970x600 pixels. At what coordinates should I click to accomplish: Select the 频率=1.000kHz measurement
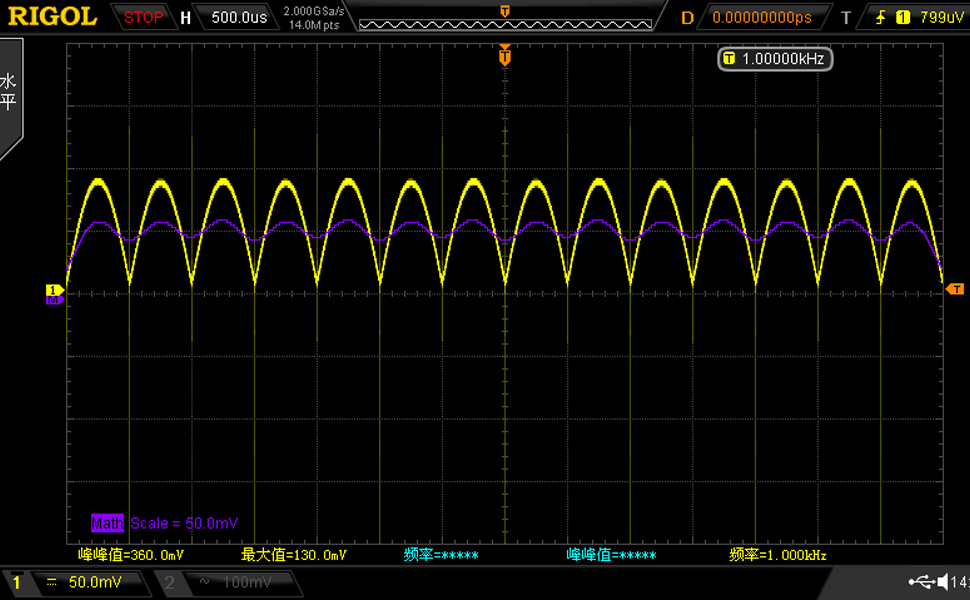tap(778, 555)
